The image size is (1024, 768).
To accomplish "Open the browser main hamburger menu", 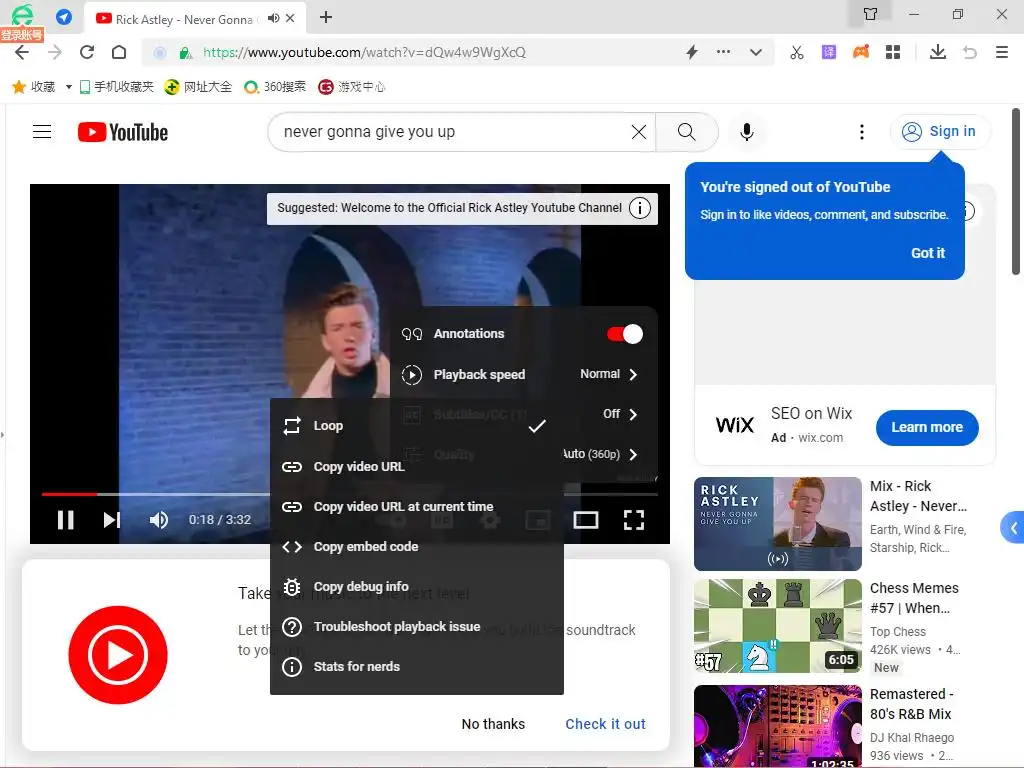I will point(1002,52).
